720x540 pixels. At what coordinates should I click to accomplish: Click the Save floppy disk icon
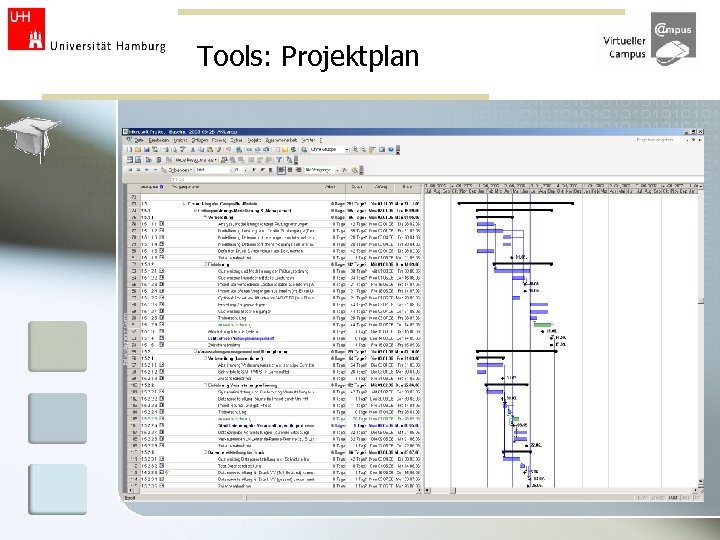click(147, 149)
